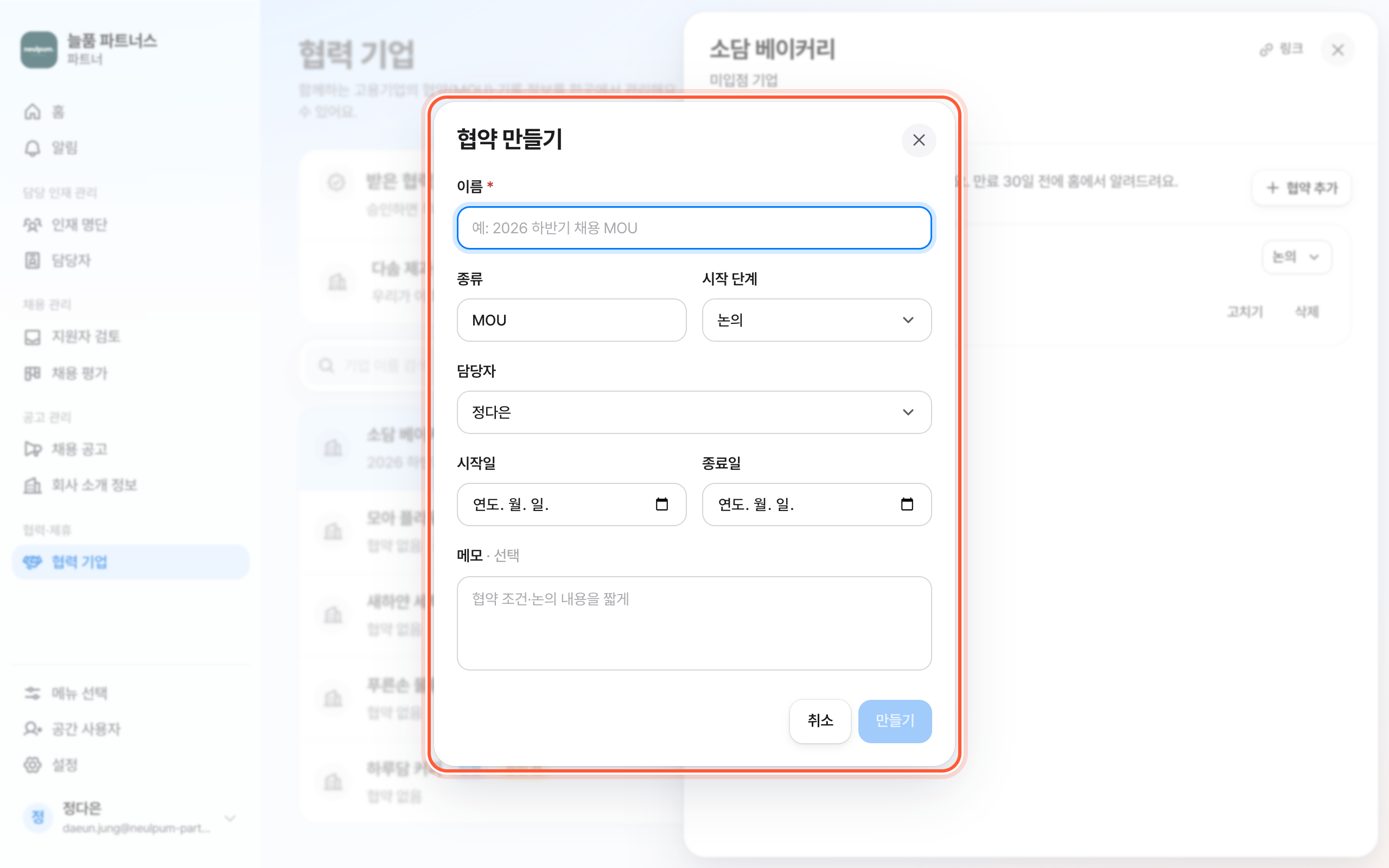
Task: Open 알림 in the sidebar
Action: tap(131, 148)
